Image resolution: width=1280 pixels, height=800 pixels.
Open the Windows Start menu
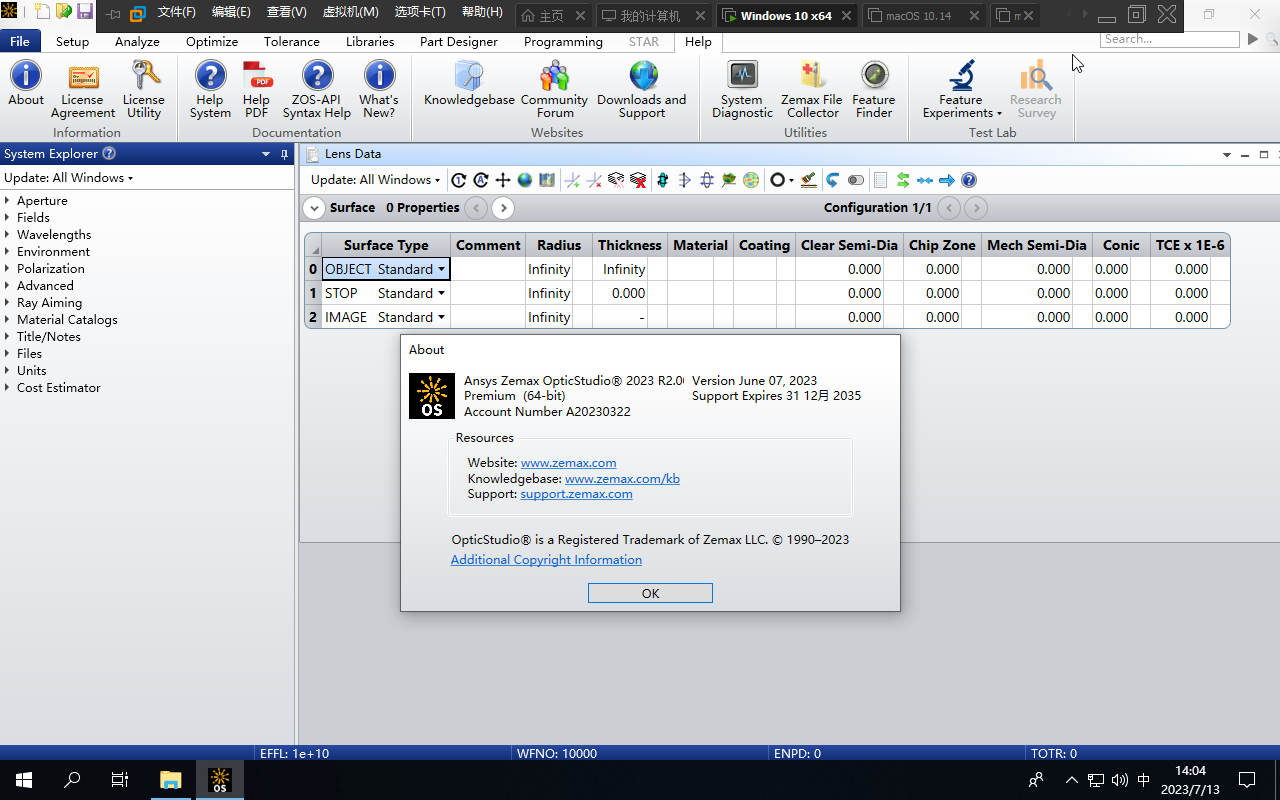24,780
